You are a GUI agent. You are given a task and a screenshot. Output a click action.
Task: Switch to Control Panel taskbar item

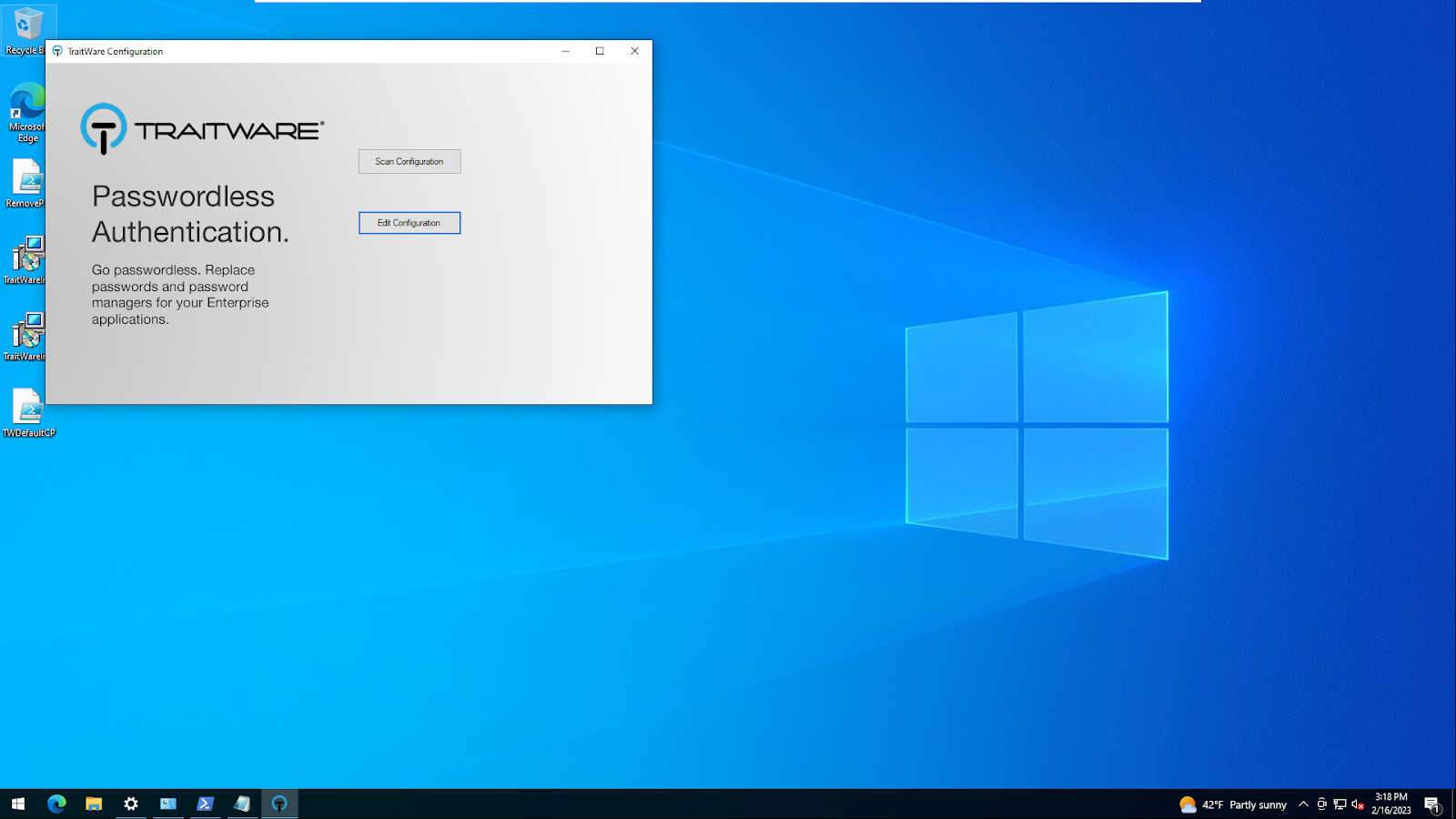point(168,804)
